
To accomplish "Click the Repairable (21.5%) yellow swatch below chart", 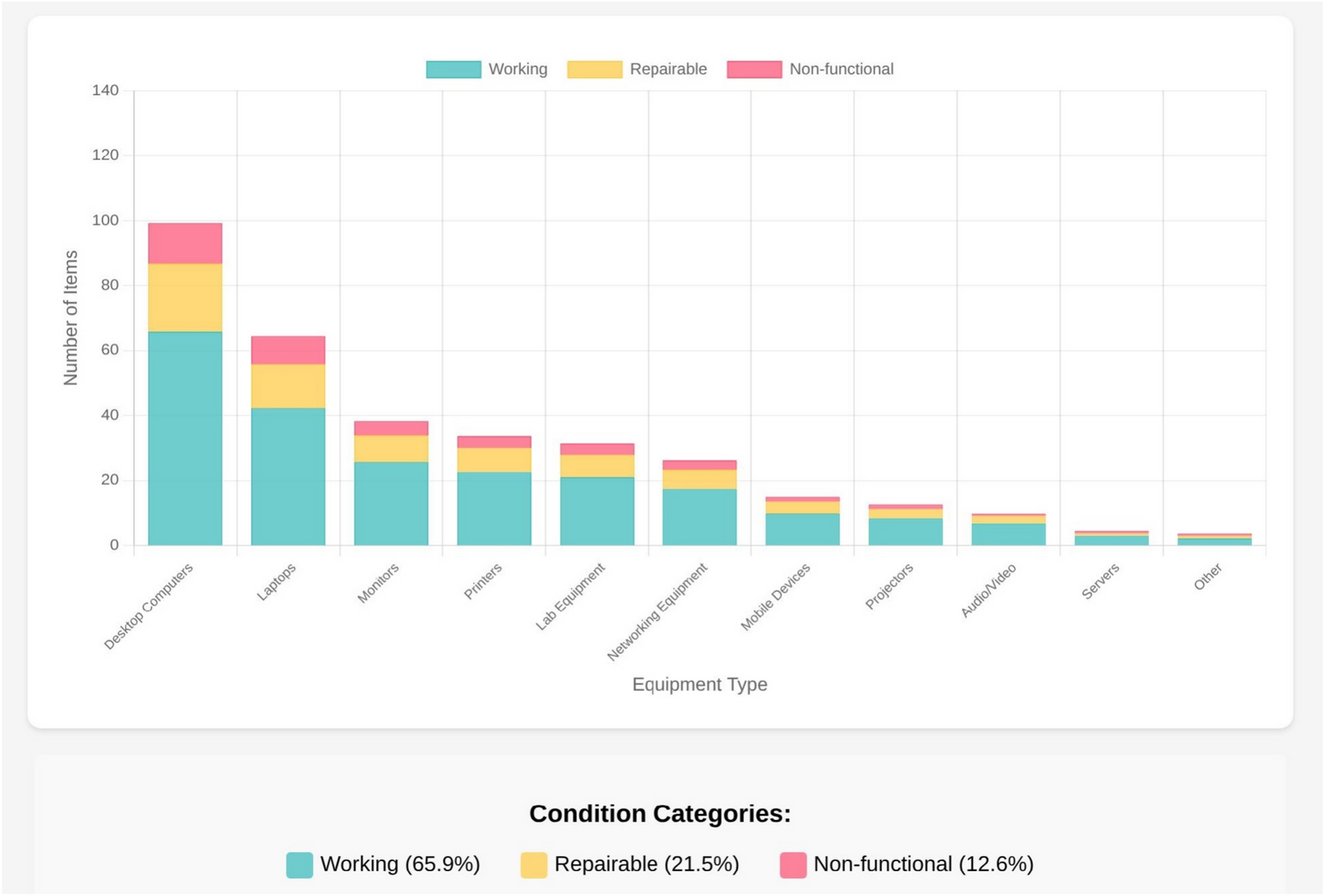I will pos(534,865).
